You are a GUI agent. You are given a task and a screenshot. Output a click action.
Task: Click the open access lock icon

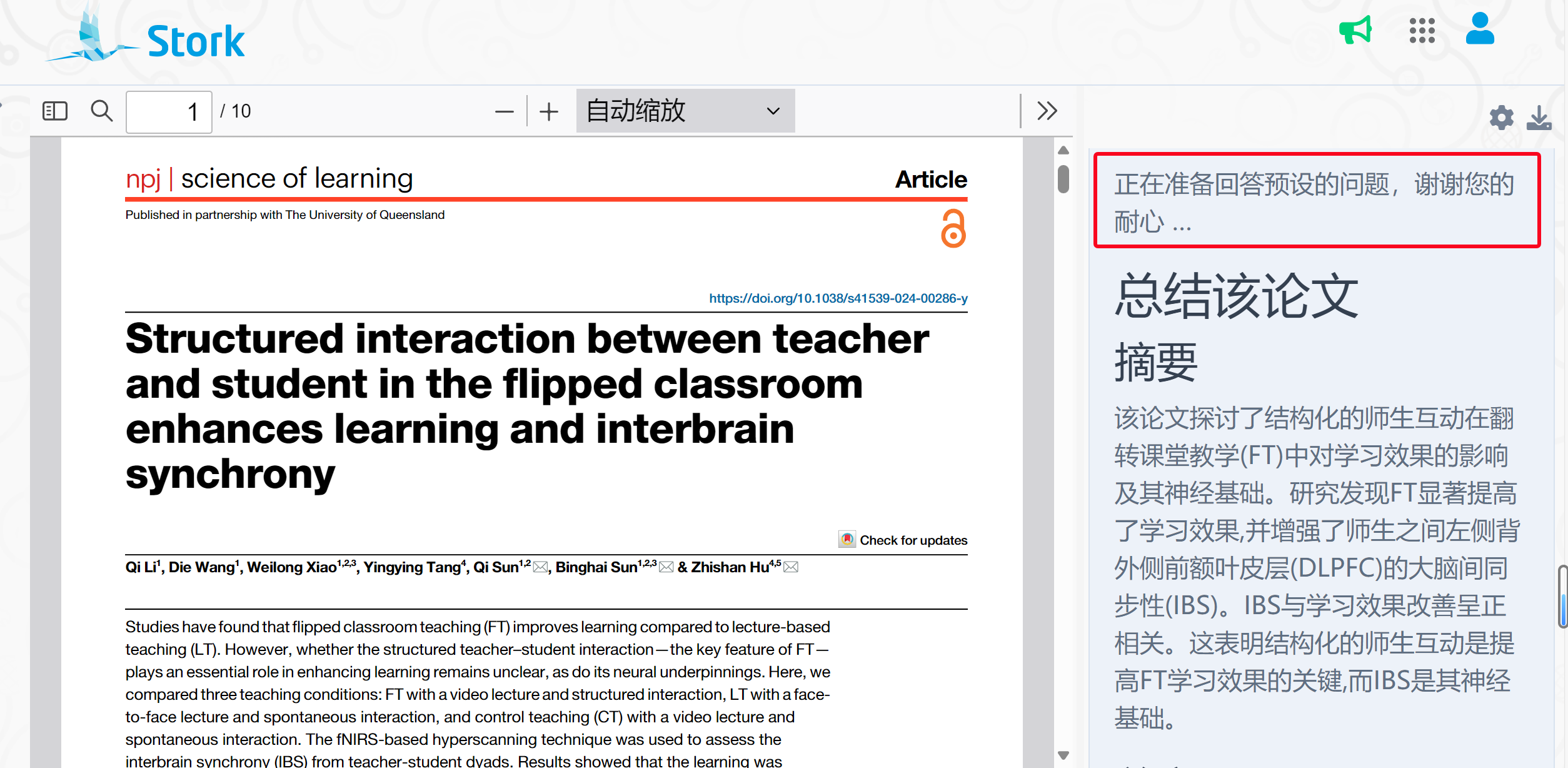[x=953, y=229]
